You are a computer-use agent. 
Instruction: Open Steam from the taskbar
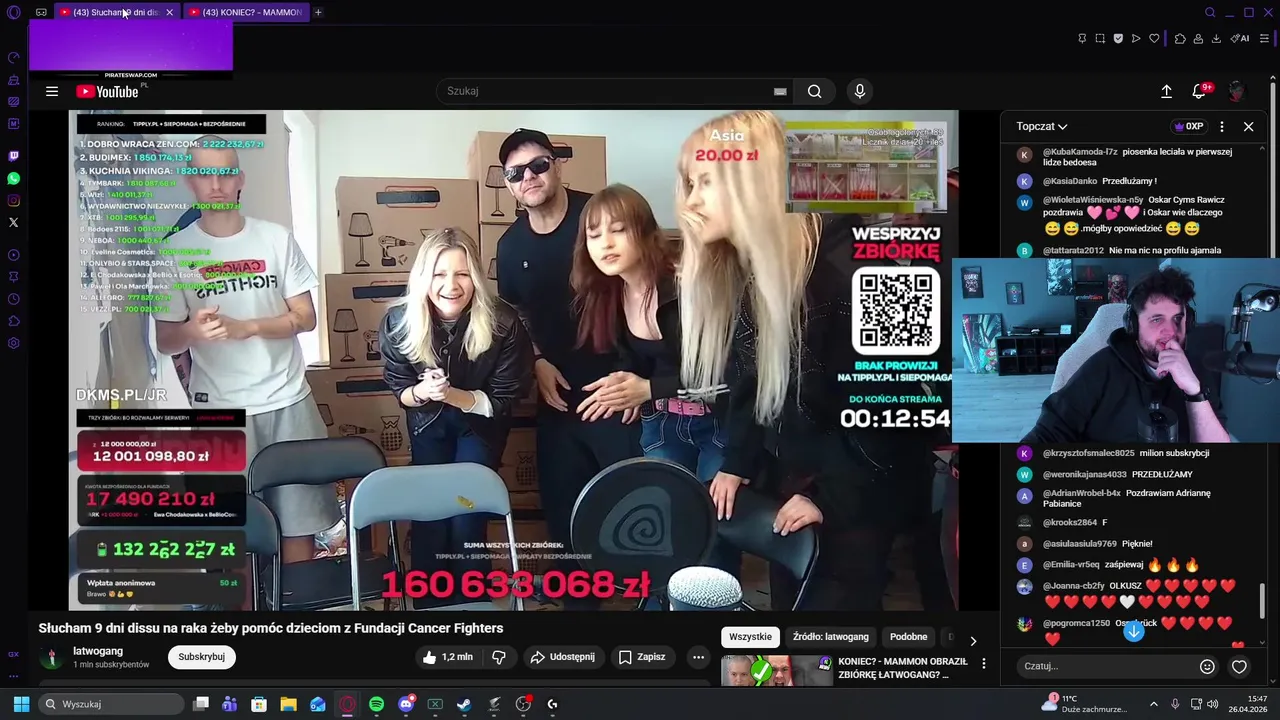coord(464,704)
